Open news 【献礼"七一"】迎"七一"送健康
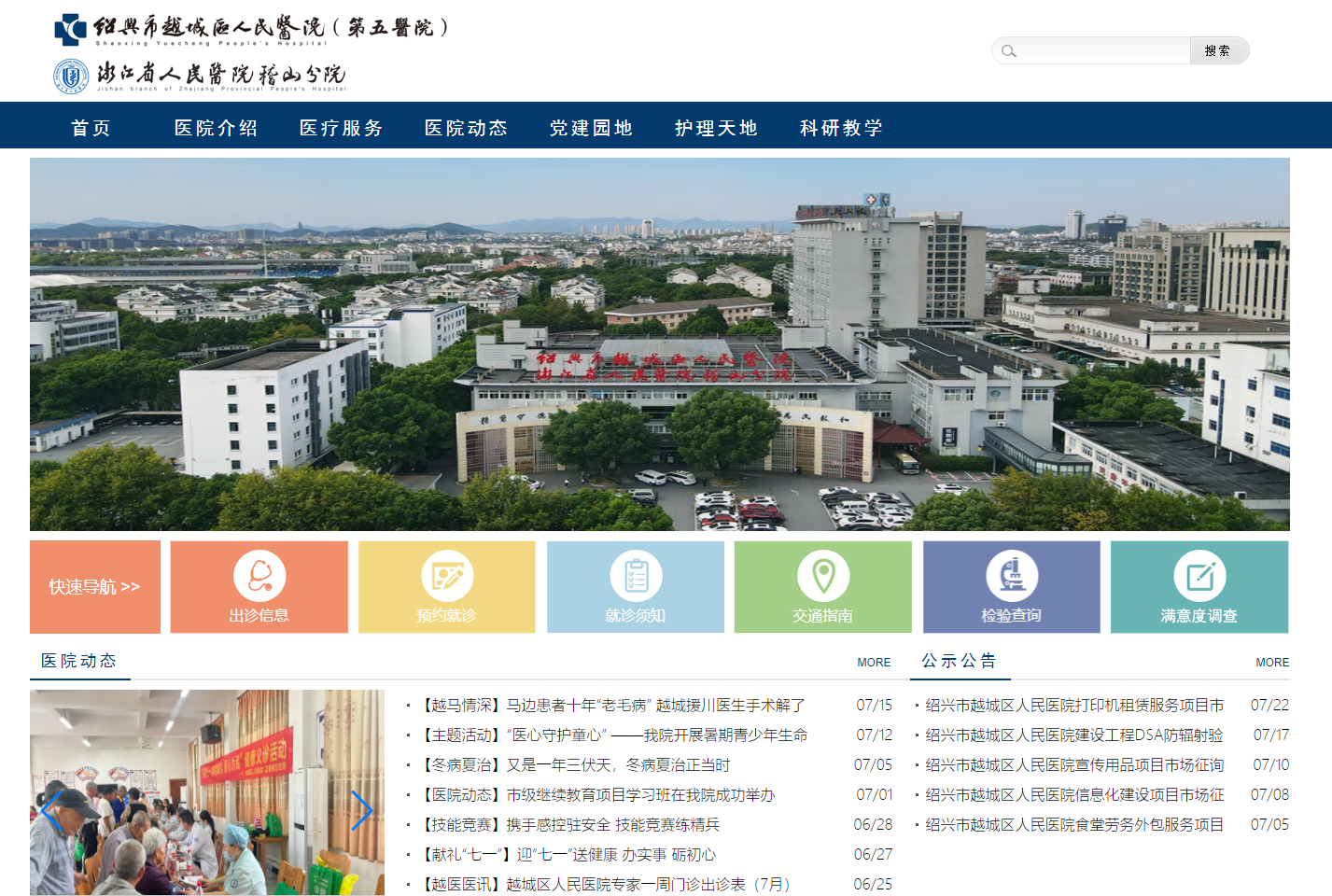1332x896 pixels. (x=568, y=855)
